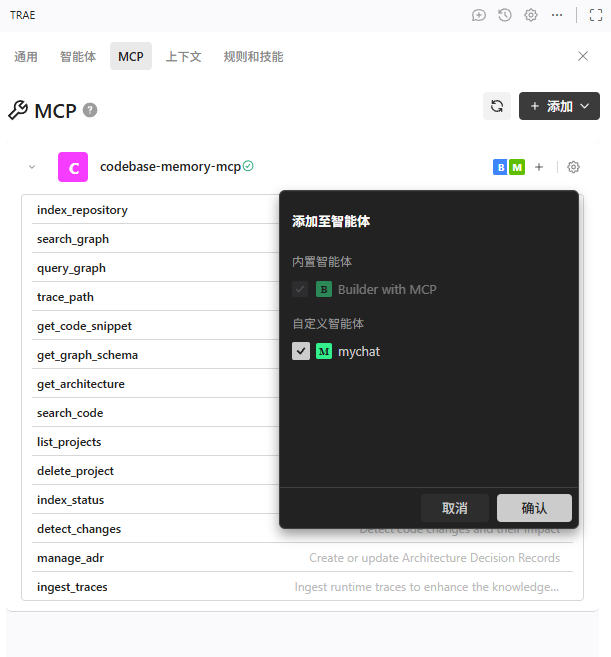Click 取消 to cancel the dialog
Image resolution: width=611 pixels, height=657 pixels.
[455, 508]
